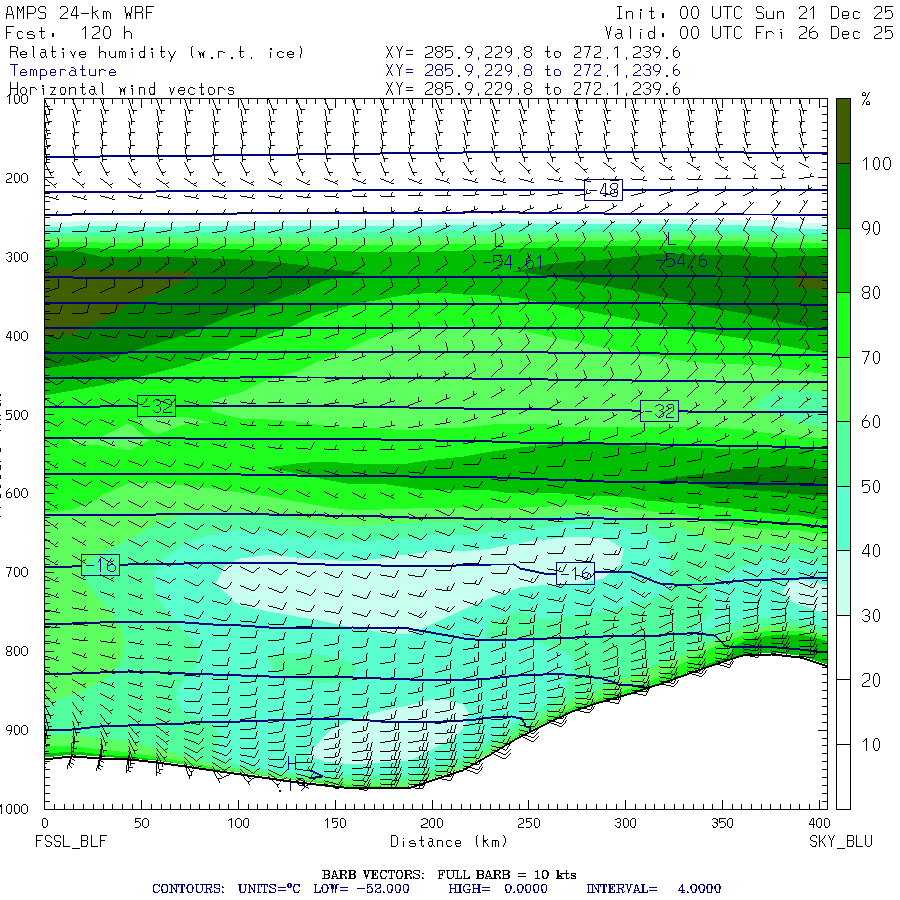The image size is (900, 900).
Task: Click the 'Horizontal wind vectors' label
Action: (x=122, y=90)
